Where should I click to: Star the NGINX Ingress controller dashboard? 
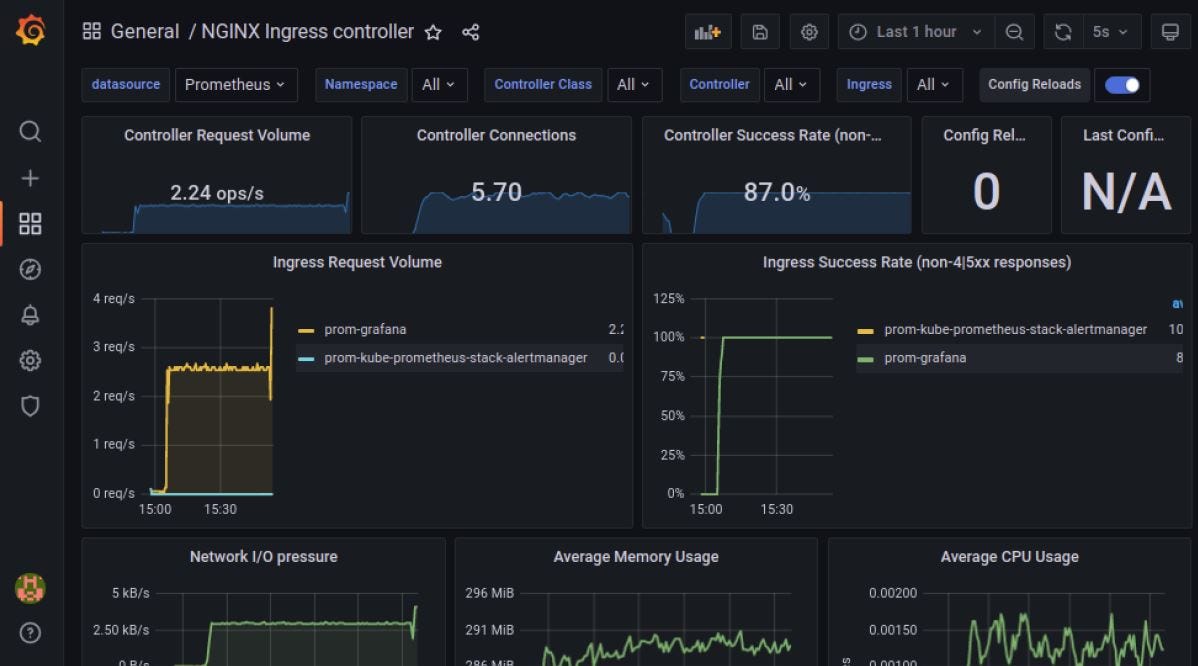433,32
